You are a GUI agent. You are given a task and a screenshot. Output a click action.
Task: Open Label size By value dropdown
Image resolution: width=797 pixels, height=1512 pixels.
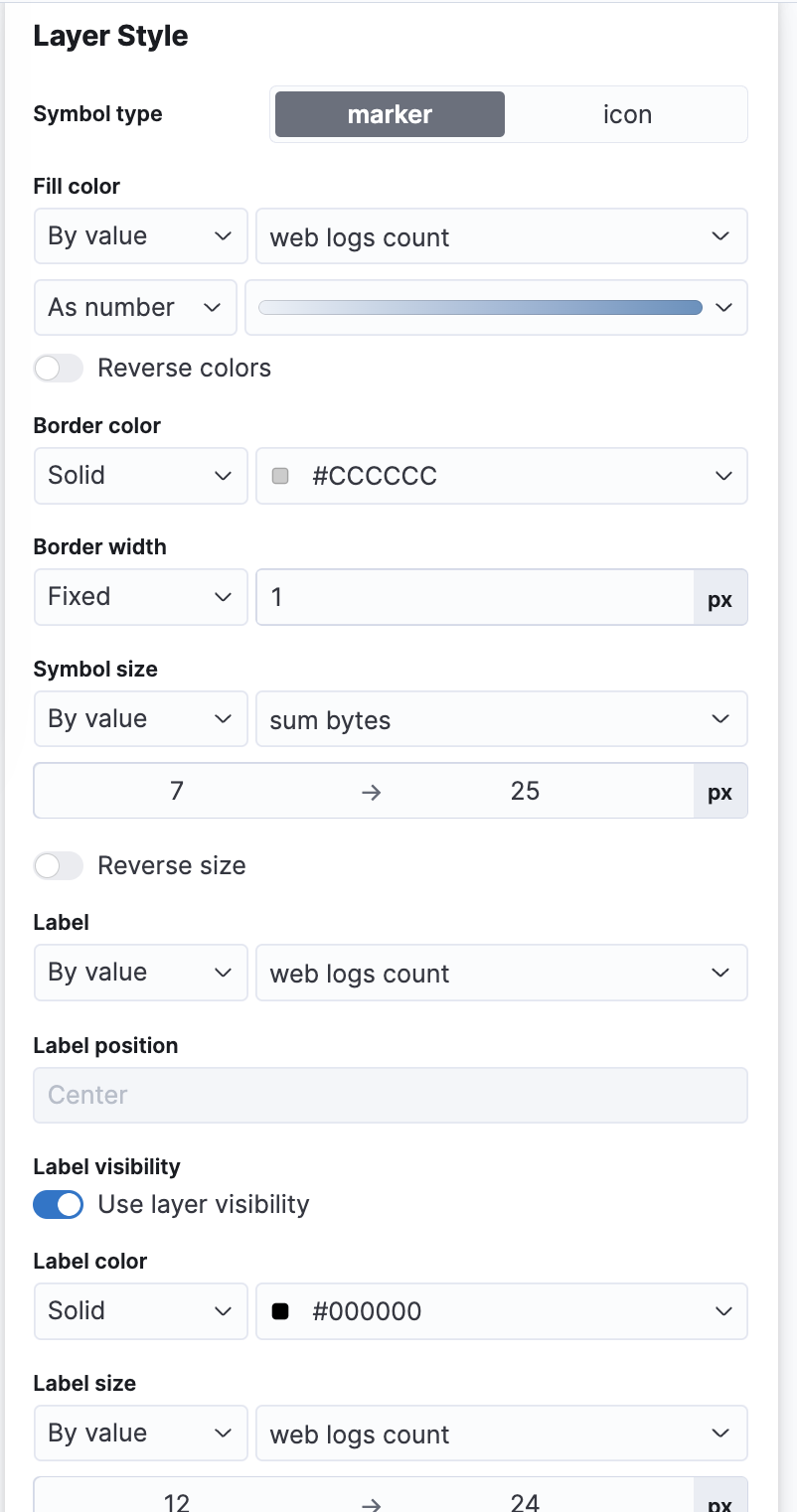(140, 1434)
